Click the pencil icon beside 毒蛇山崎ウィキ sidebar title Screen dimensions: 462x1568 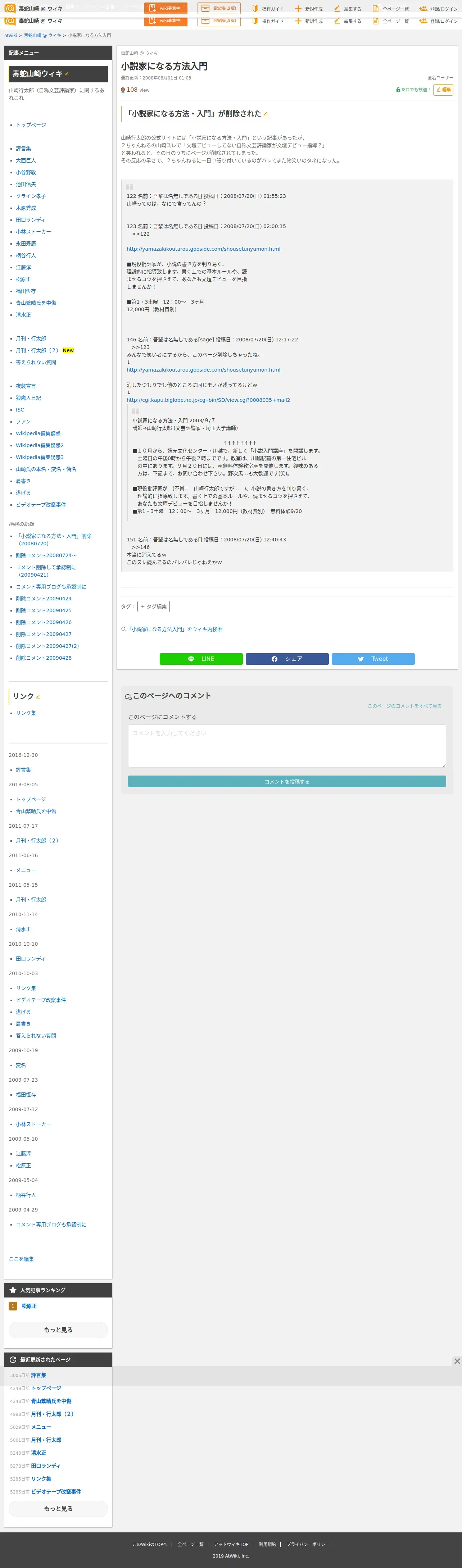tap(67, 75)
